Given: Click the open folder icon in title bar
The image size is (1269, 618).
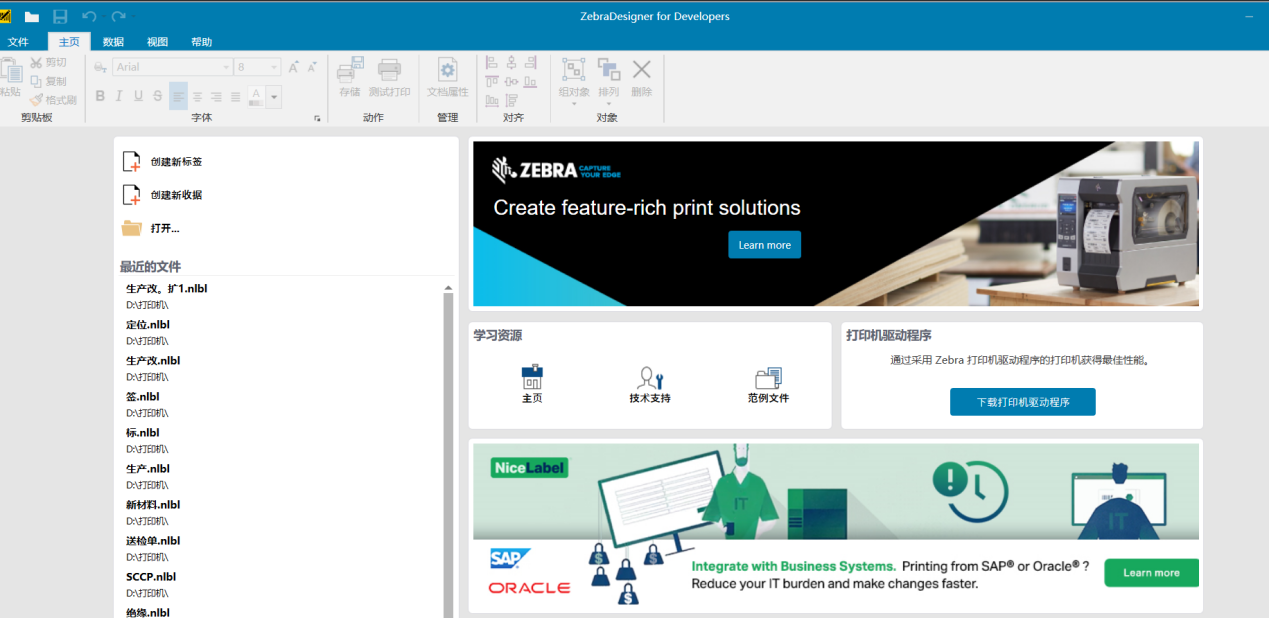Looking at the screenshot, I should pyautogui.click(x=32, y=16).
